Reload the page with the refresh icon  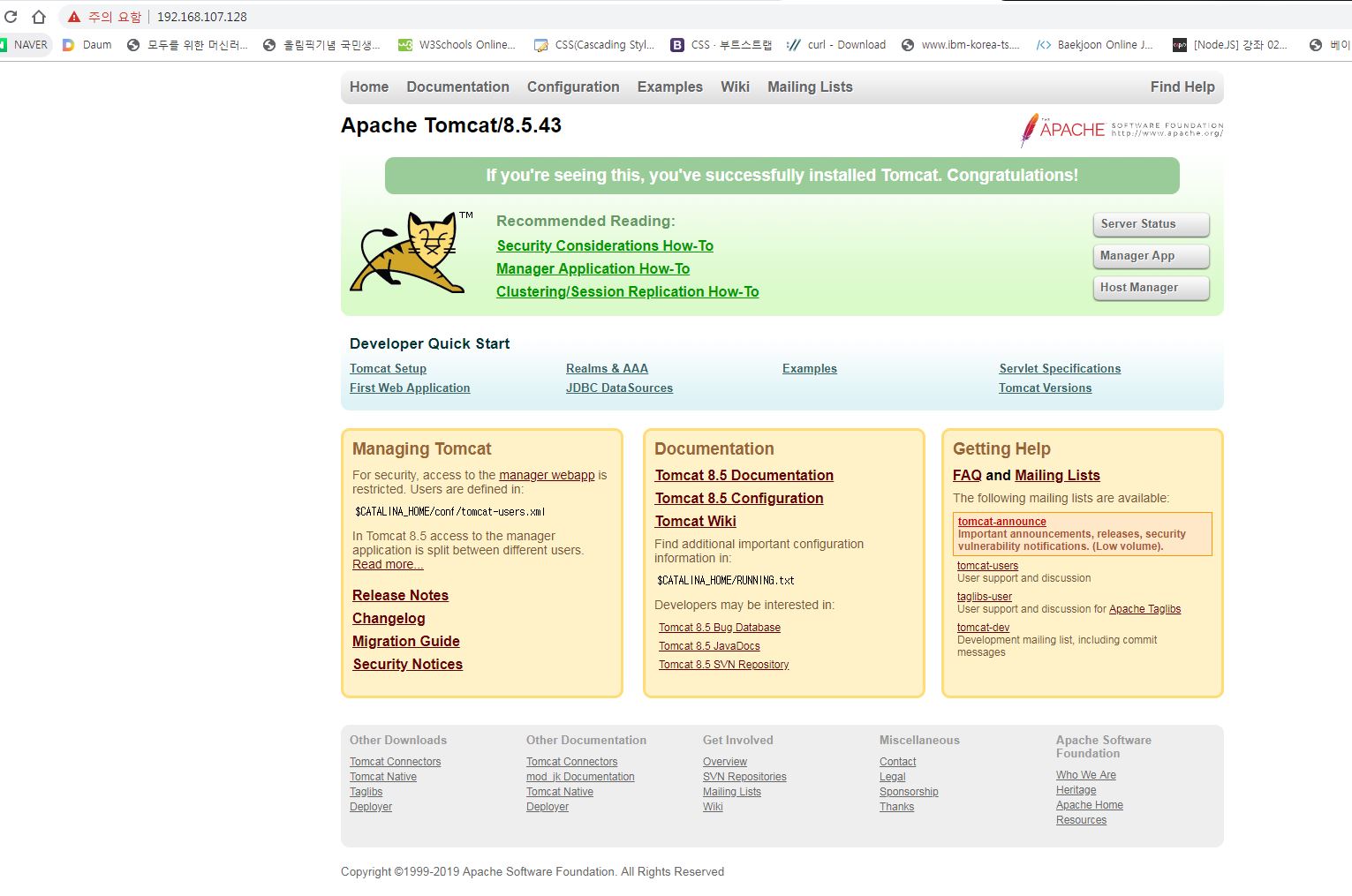pyautogui.click(x=11, y=17)
